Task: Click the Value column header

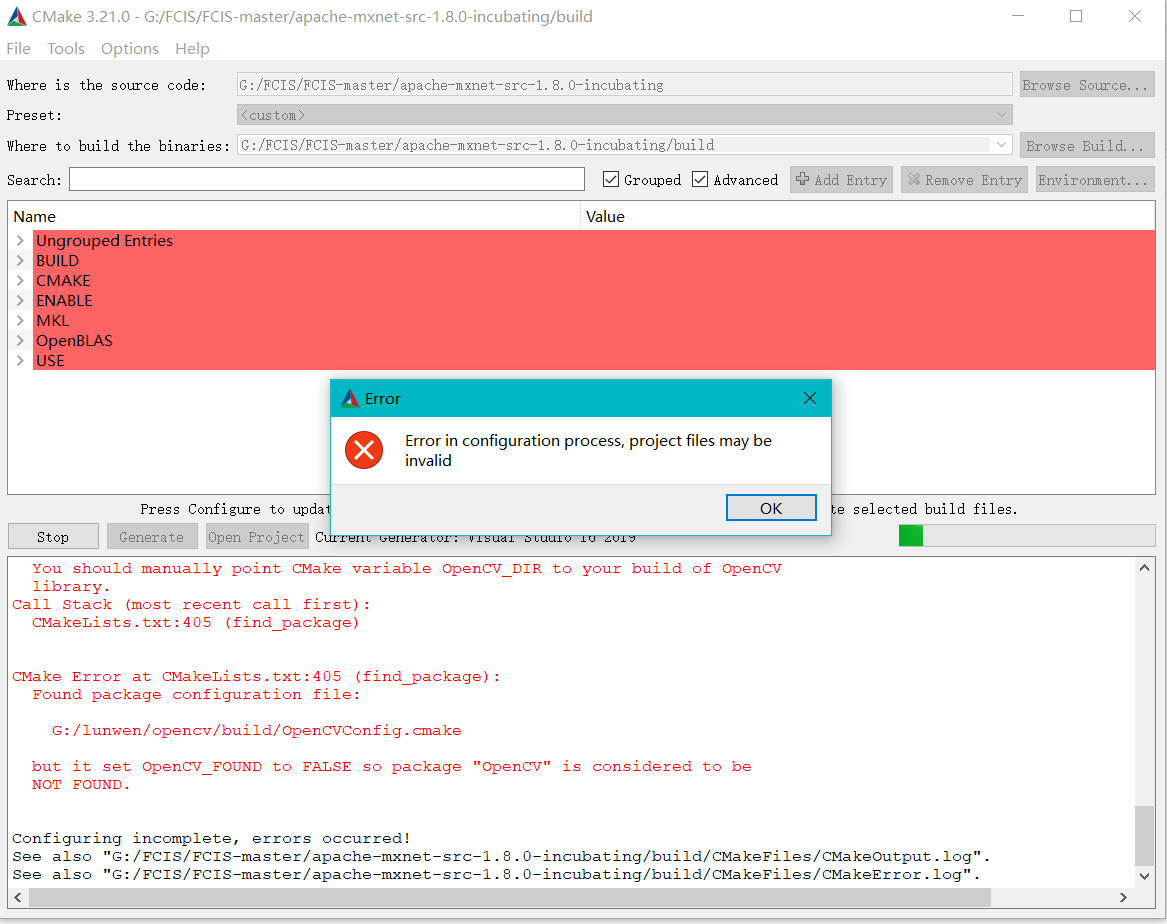Action: point(868,216)
